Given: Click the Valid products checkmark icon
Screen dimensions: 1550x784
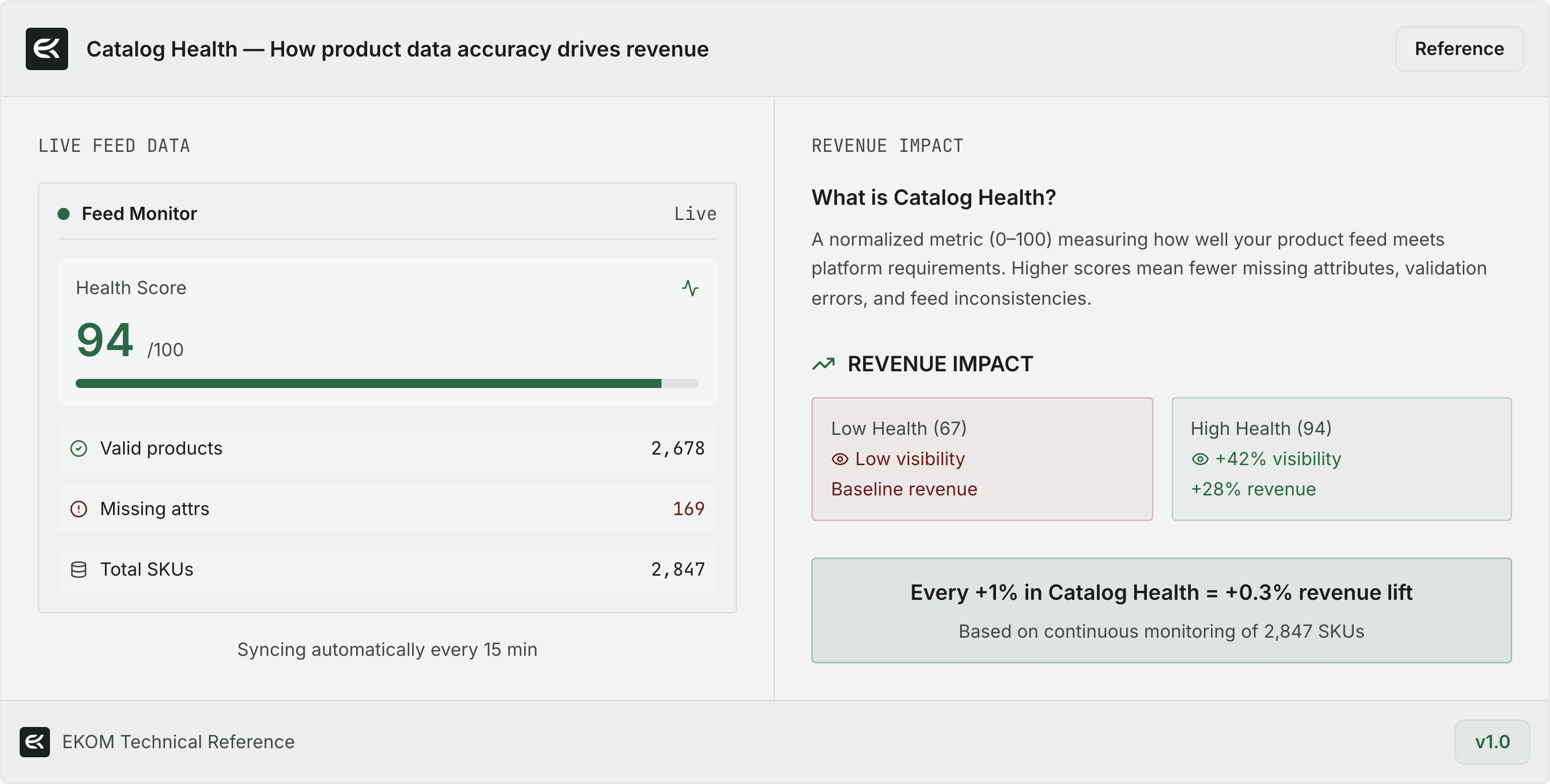Looking at the screenshot, I should click(79, 449).
